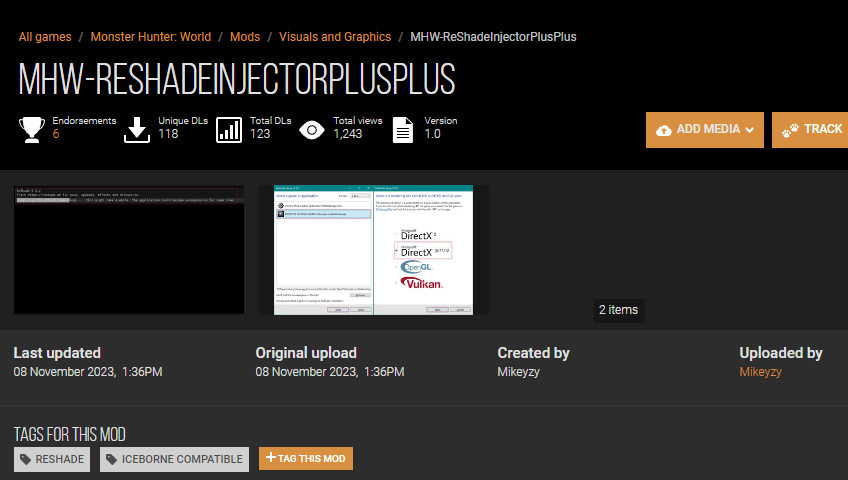Select the ICEBORNE COMPATIBLE tag

(x=174, y=459)
